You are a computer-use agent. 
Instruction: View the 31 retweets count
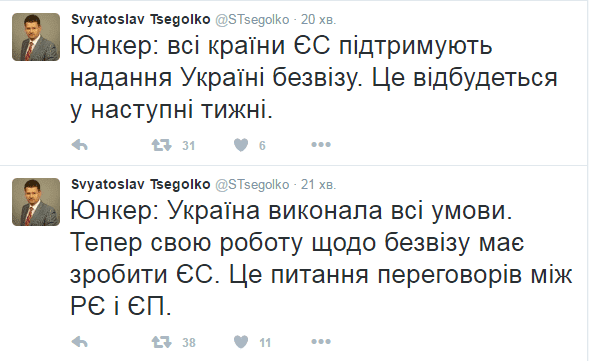tap(189, 145)
